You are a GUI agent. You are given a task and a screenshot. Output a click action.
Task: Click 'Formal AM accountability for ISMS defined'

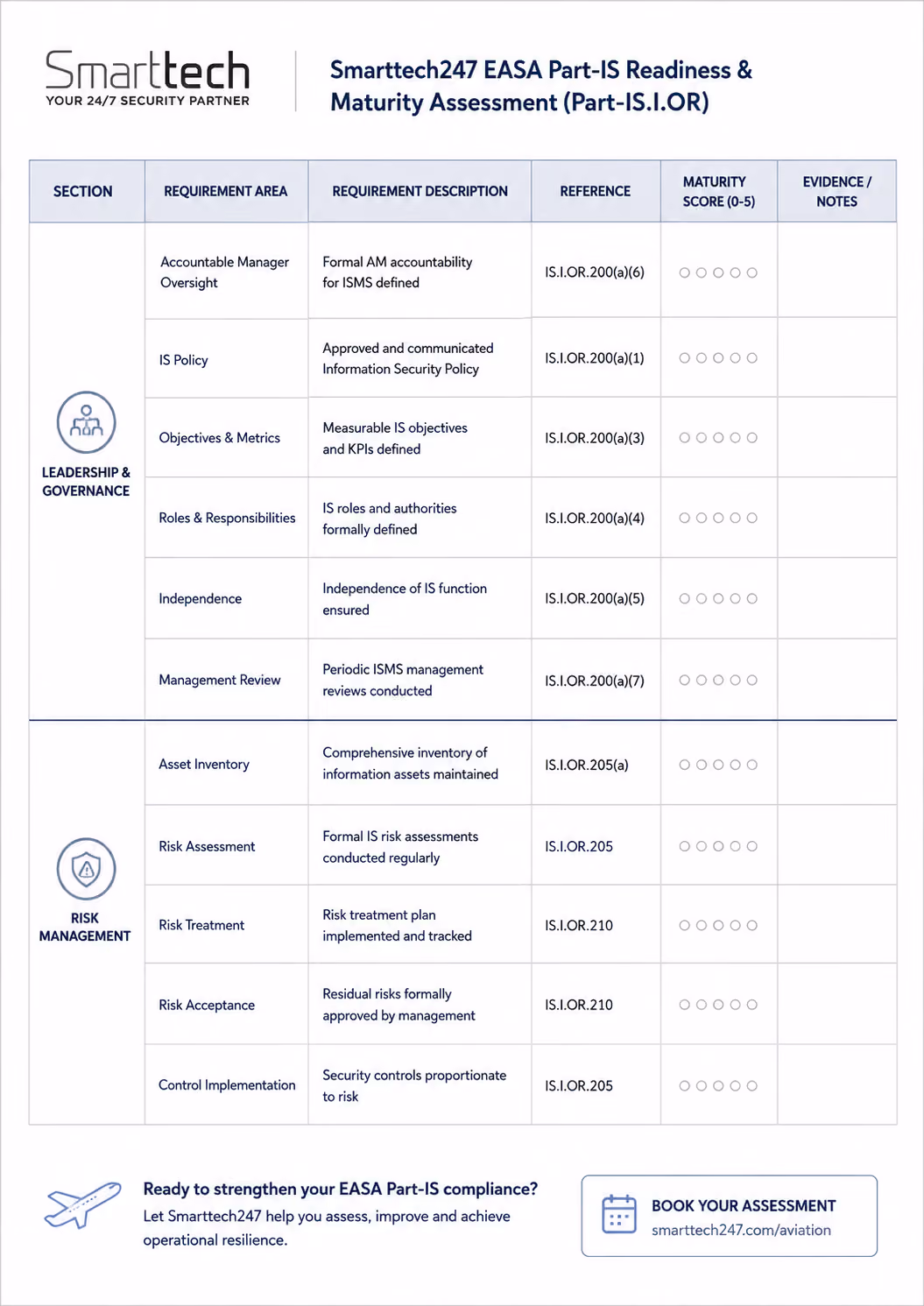[398, 272]
